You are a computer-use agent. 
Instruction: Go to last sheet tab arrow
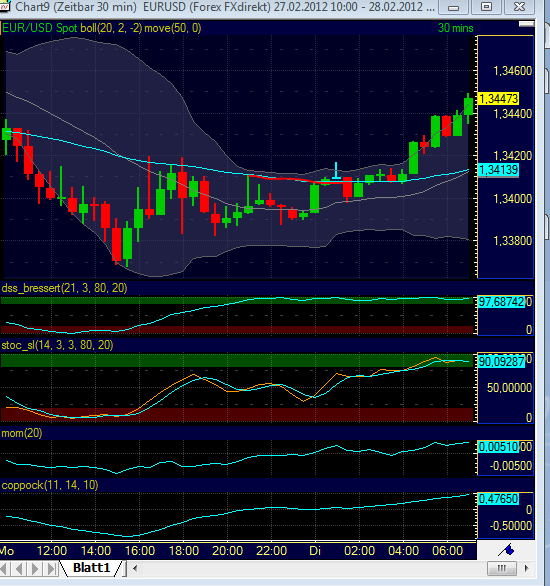[x=51, y=568]
